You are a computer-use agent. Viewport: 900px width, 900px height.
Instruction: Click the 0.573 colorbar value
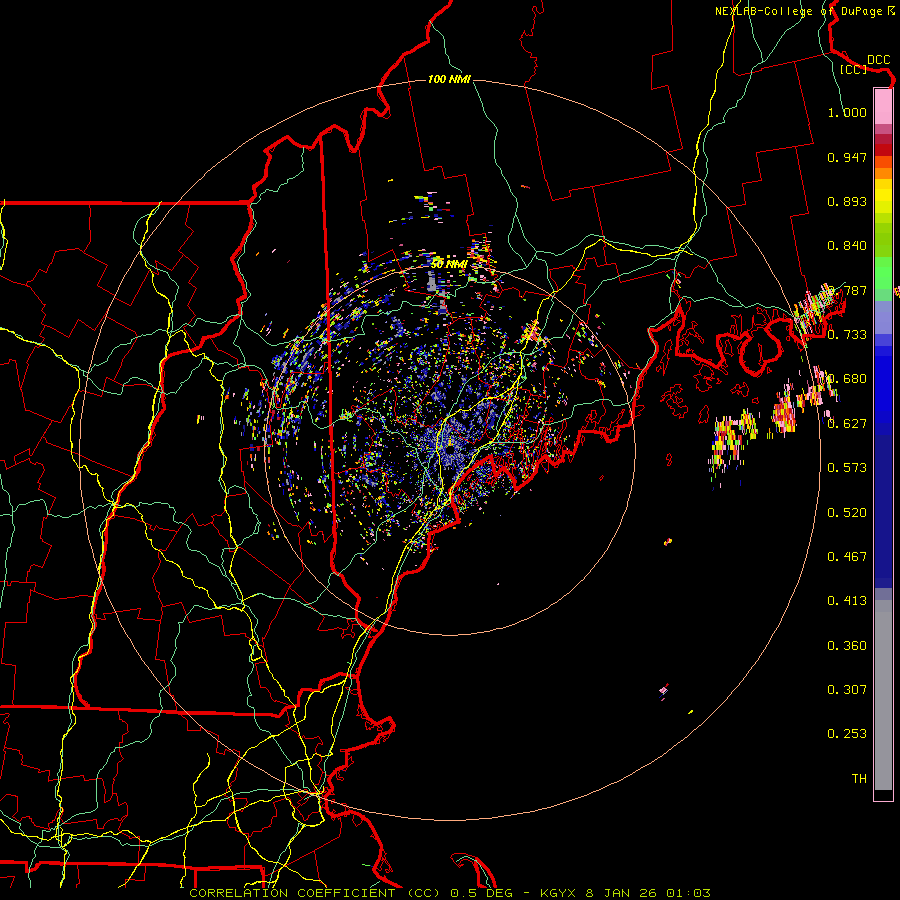pyautogui.click(x=847, y=468)
